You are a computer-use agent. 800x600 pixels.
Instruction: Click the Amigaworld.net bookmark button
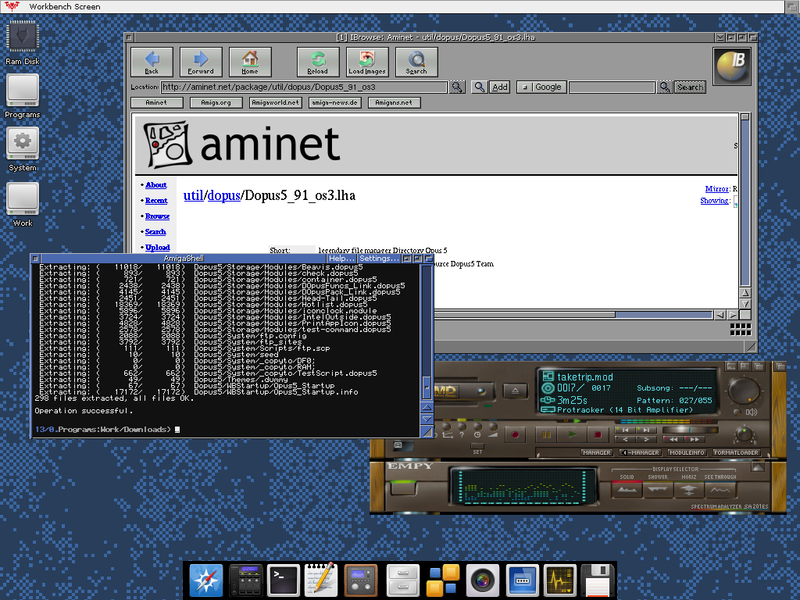[x=275, y=102]
